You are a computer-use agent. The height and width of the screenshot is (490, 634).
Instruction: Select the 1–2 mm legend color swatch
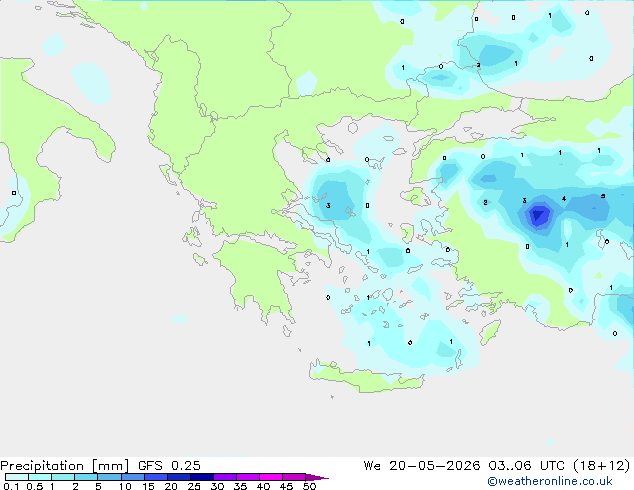[63, 477]
